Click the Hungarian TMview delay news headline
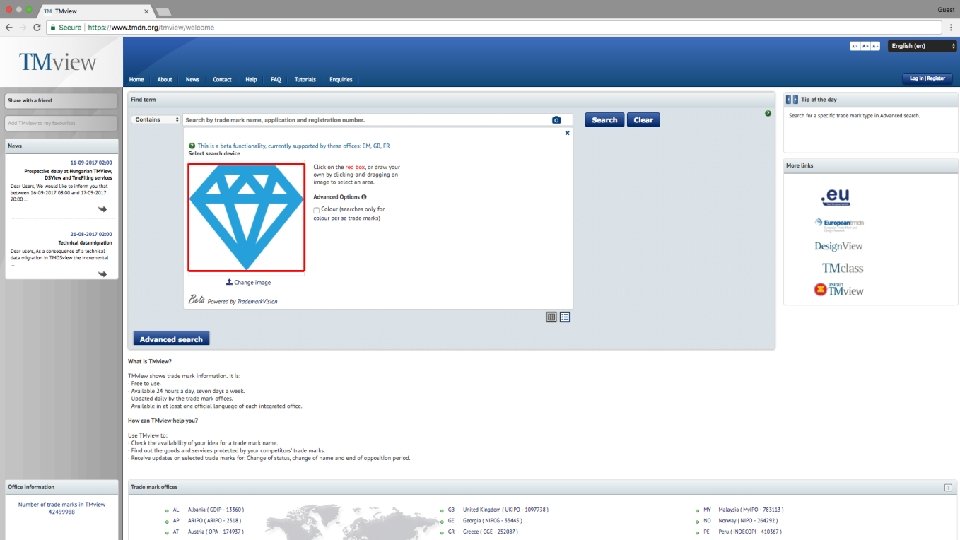 coord(68,174)
